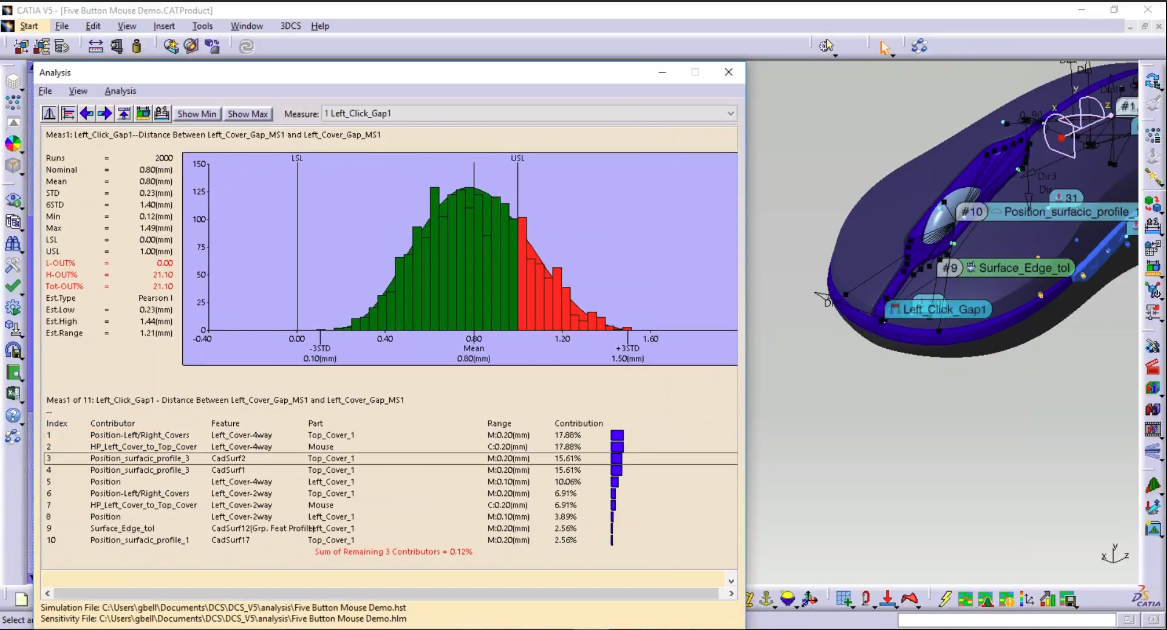Screen dimensions: 1167x630
Task: Click the Show Max button
Action: (248, 114)
